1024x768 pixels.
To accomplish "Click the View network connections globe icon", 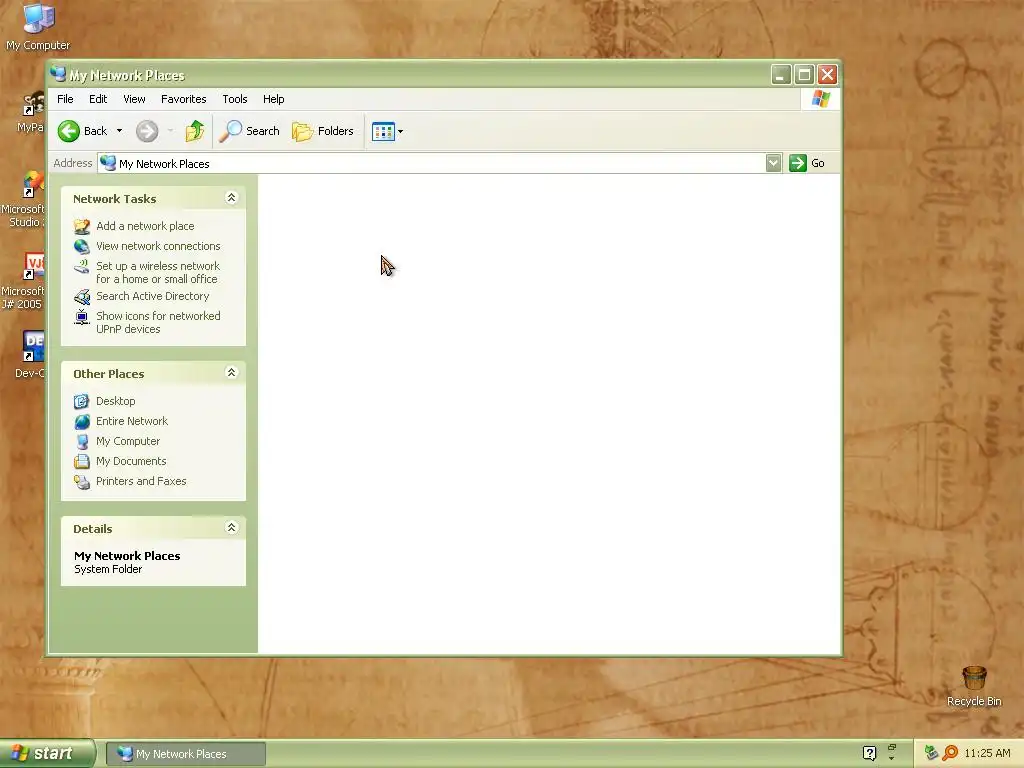I will click(x=82, y=247).
